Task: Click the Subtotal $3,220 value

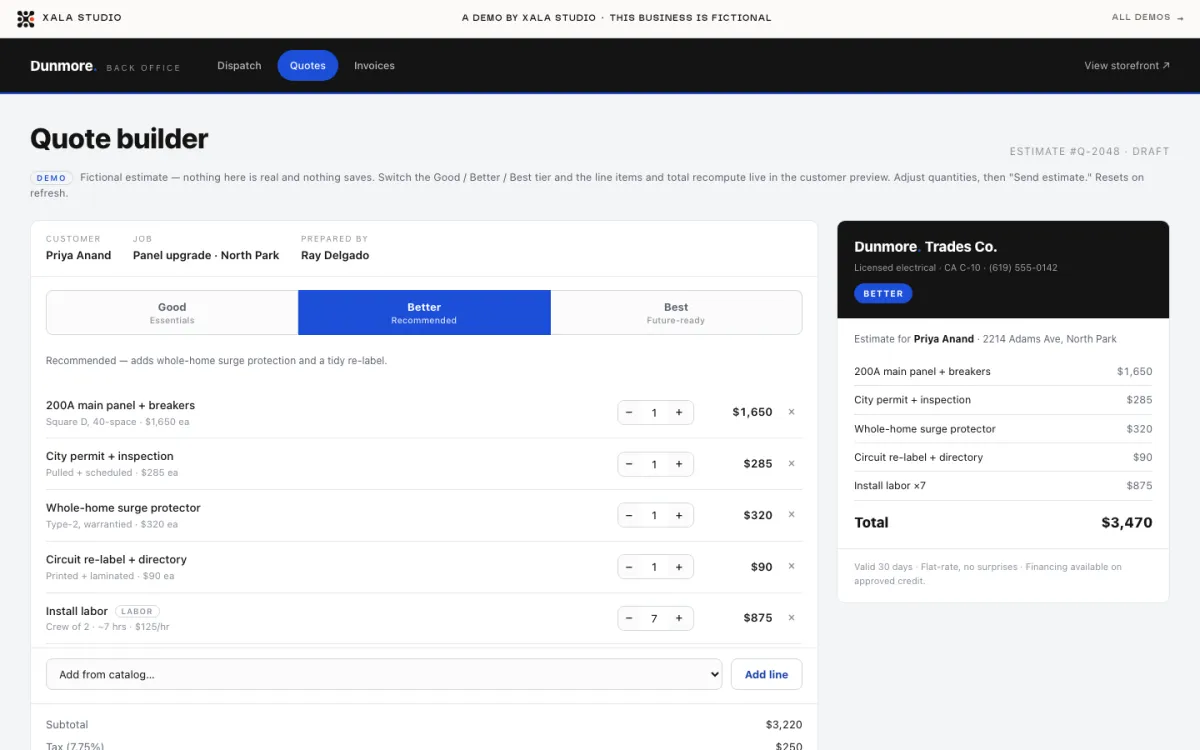Action: 784,725
